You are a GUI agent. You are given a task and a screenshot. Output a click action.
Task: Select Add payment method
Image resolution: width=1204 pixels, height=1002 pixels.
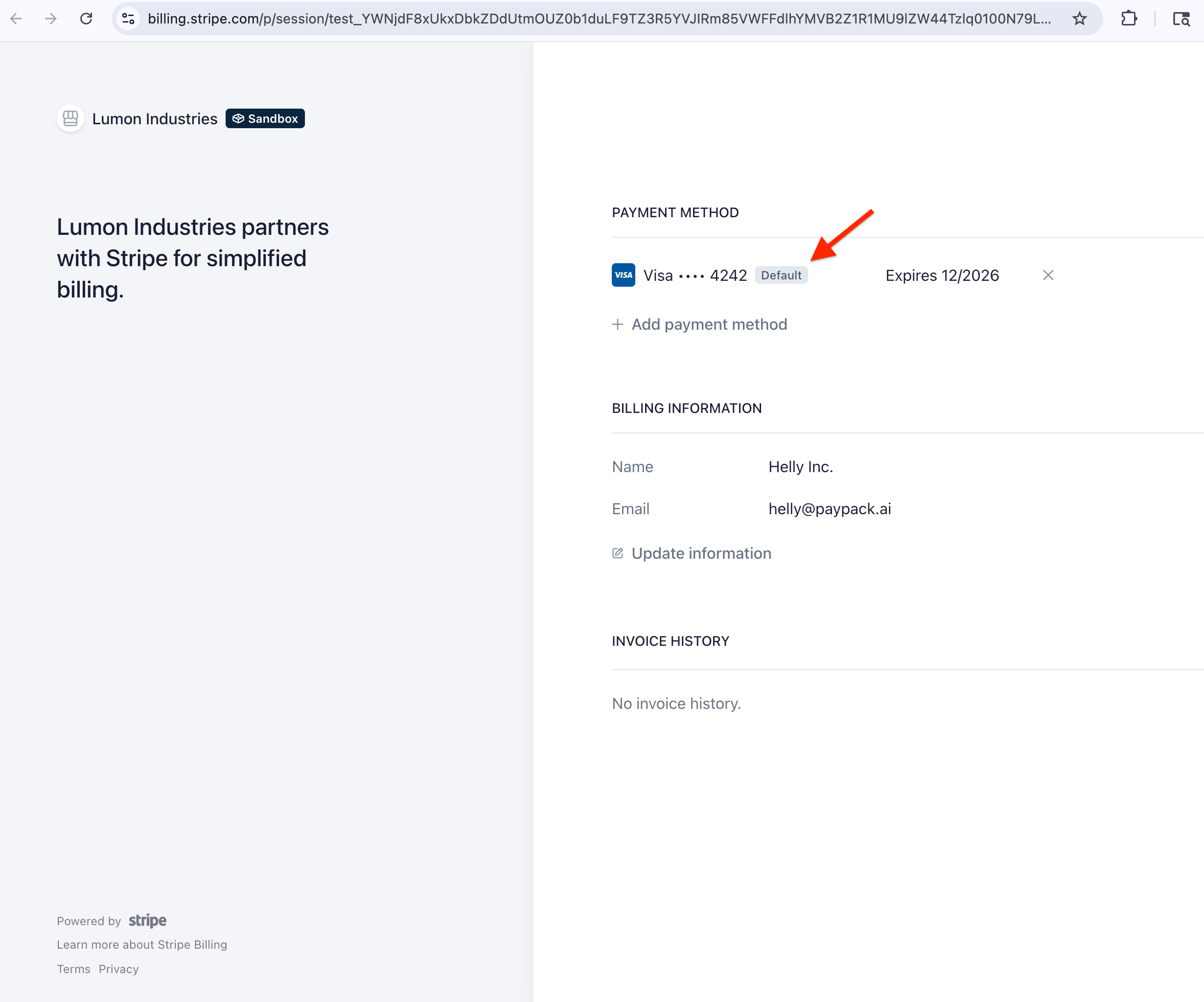click(x=709, y=324)
